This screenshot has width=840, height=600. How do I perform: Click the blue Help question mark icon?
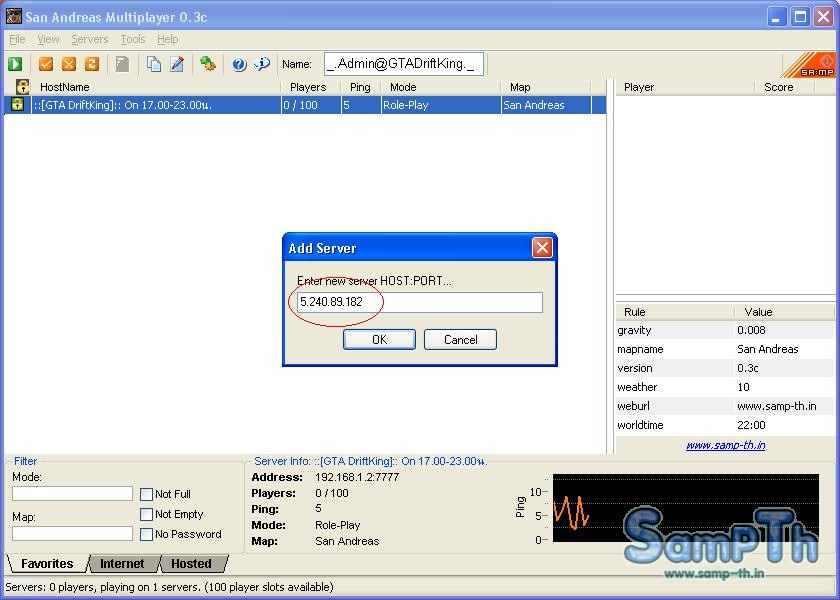pos(239,64)
